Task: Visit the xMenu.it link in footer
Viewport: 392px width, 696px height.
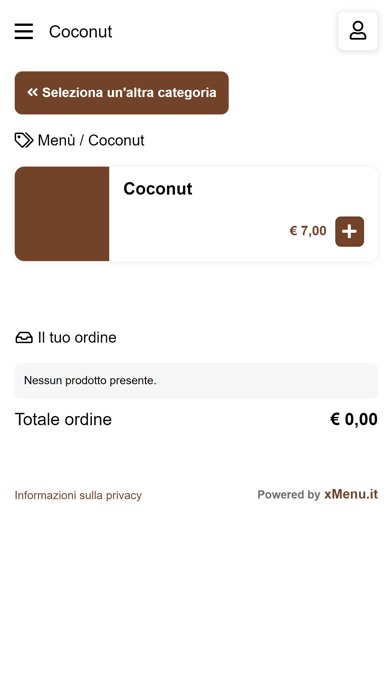Action: tap(351, 494)
